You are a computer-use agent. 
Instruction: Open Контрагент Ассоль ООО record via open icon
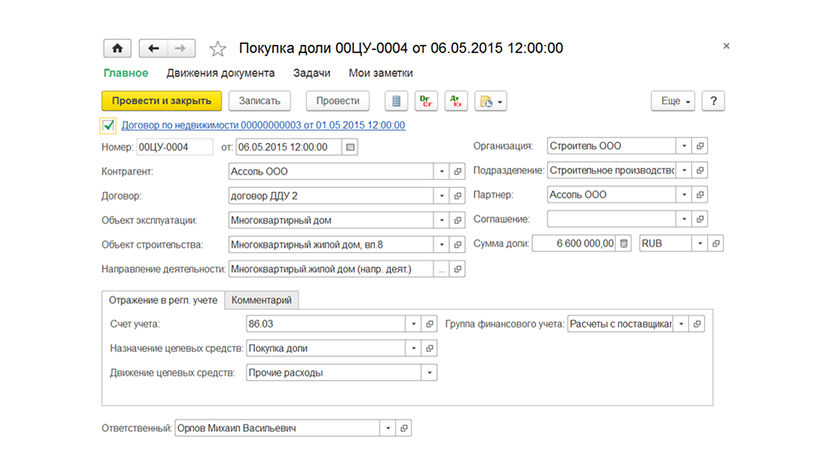point(458,172)
